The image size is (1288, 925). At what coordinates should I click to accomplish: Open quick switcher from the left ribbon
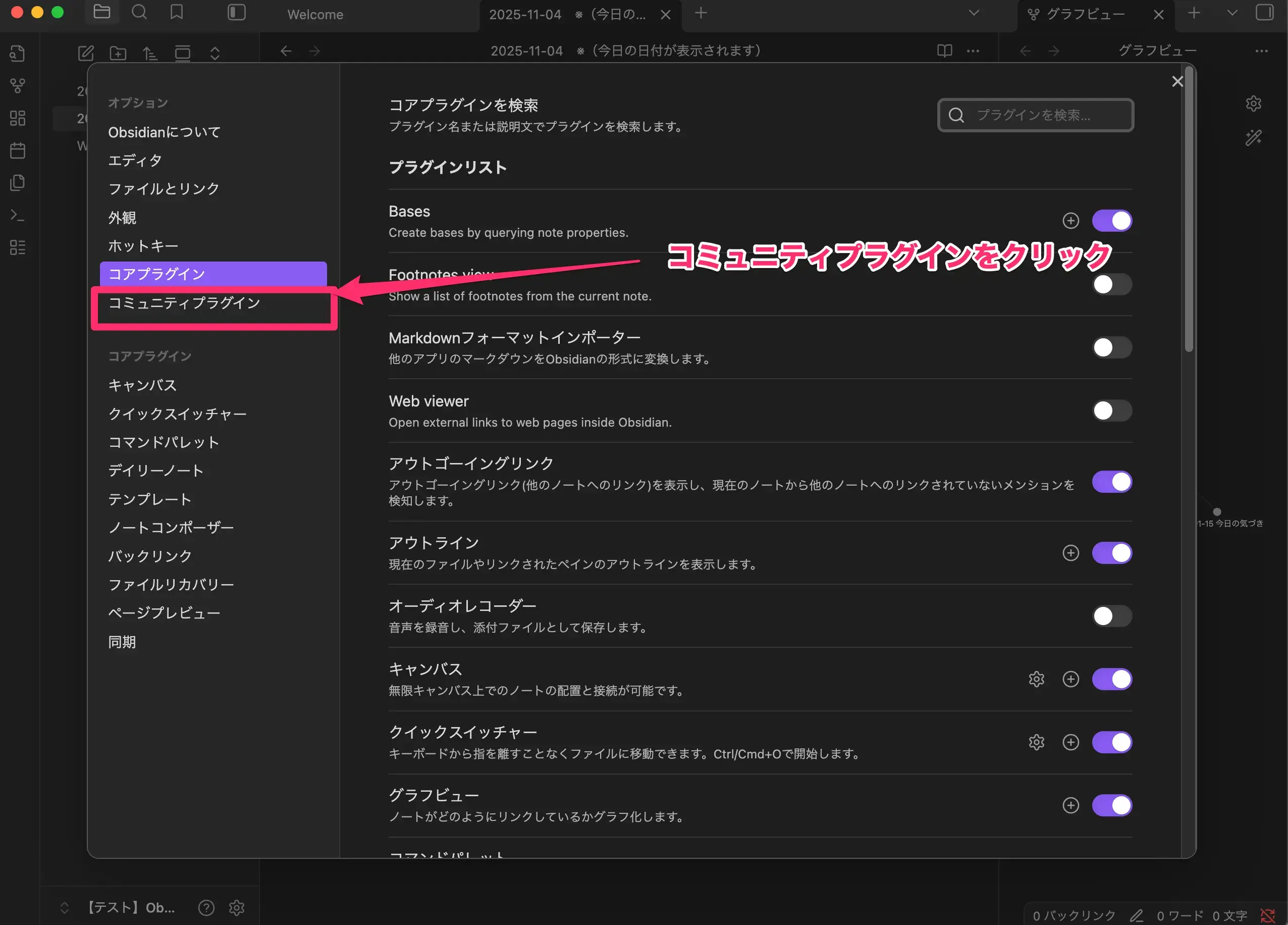point(18,54)
